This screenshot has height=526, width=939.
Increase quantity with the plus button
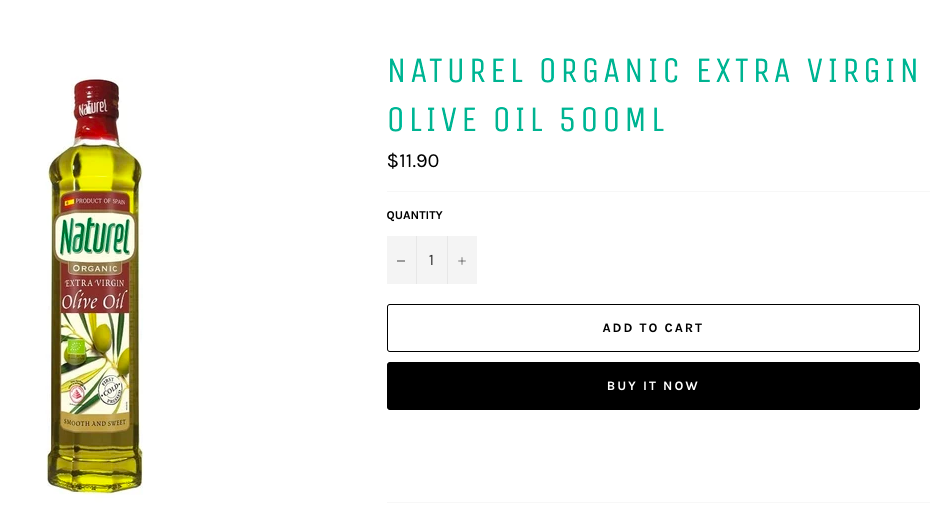[462, 260]
